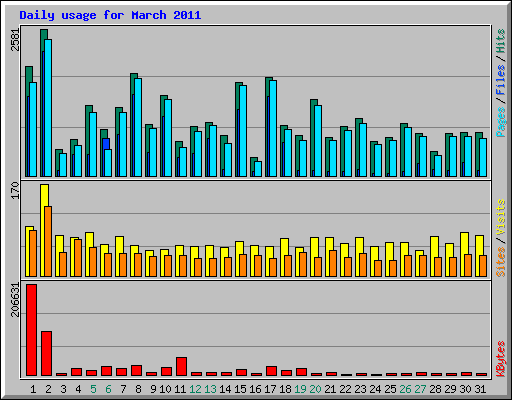Click the cyan files bar for day 17
The width and height of the screenshot is (512, 400).
[x=273, y=128]
